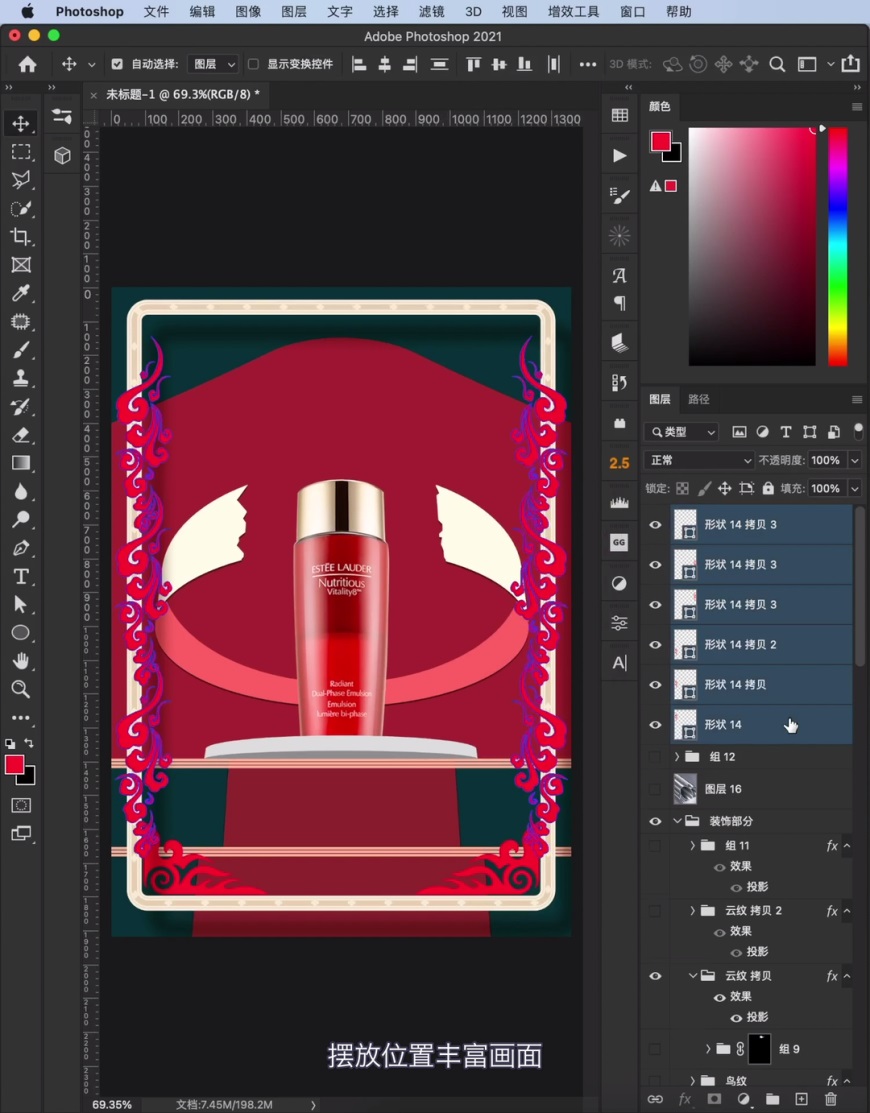The width and height of the screenshot is (870, 1113).
Task: Open the 窗口 menu
Action: [x=632, y=11]
